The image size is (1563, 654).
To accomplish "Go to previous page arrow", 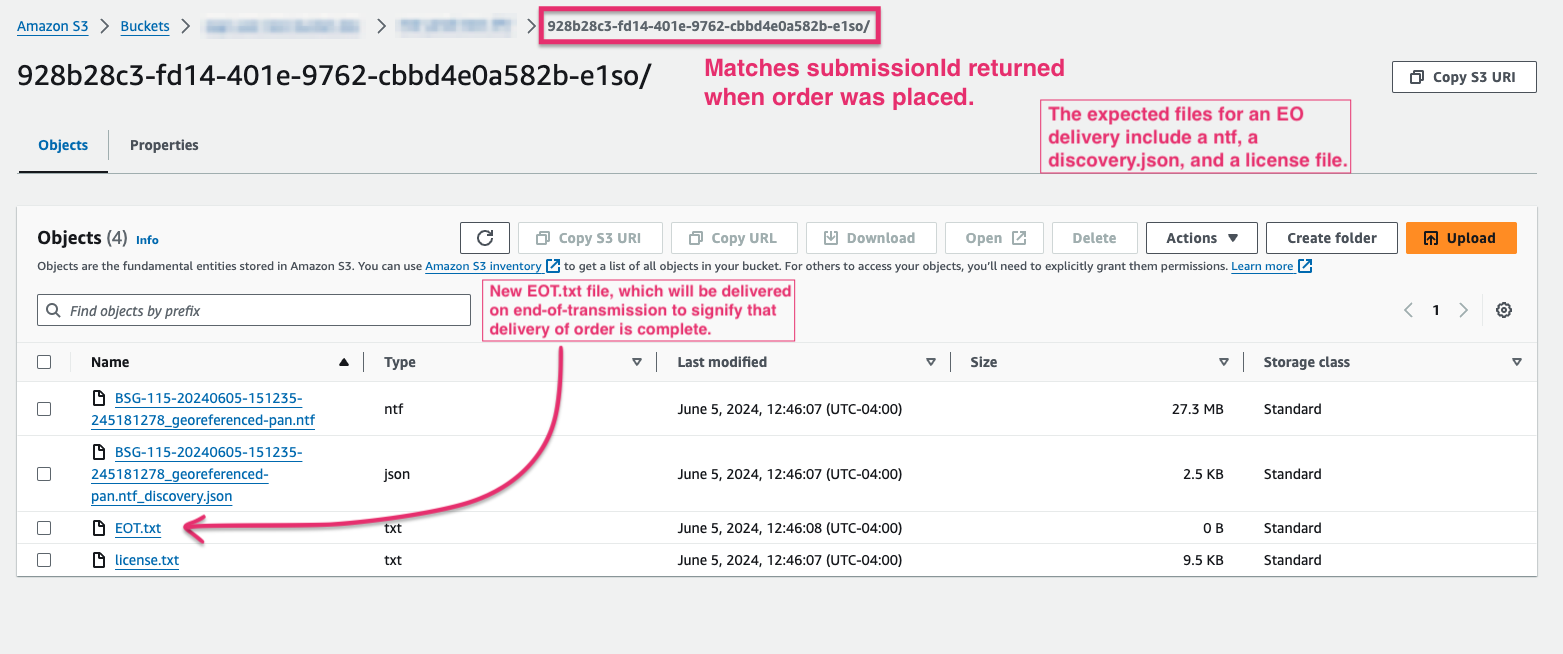I will coord(1408,310).
